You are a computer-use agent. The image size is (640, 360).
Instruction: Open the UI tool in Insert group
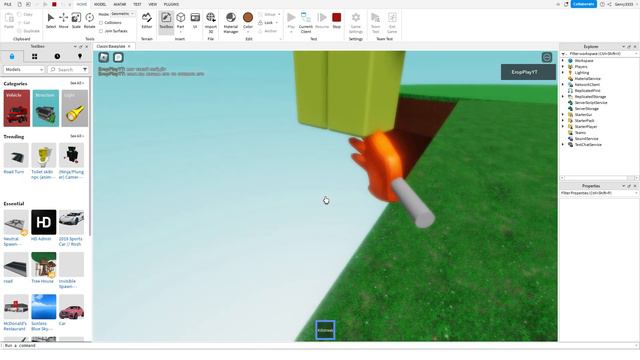pos(195,21)
